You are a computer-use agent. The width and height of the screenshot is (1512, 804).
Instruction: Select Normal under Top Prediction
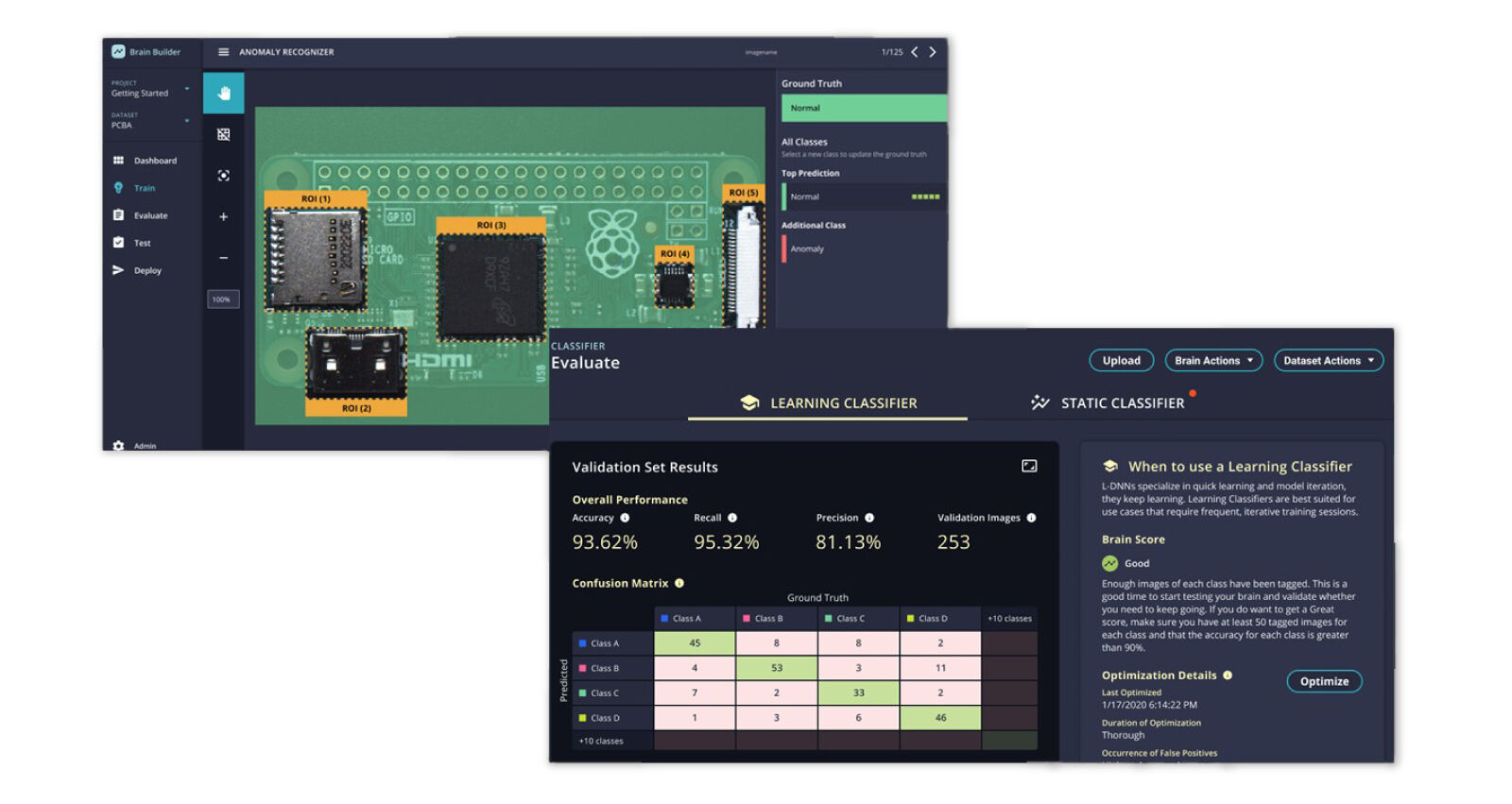[x=864, y=197]
